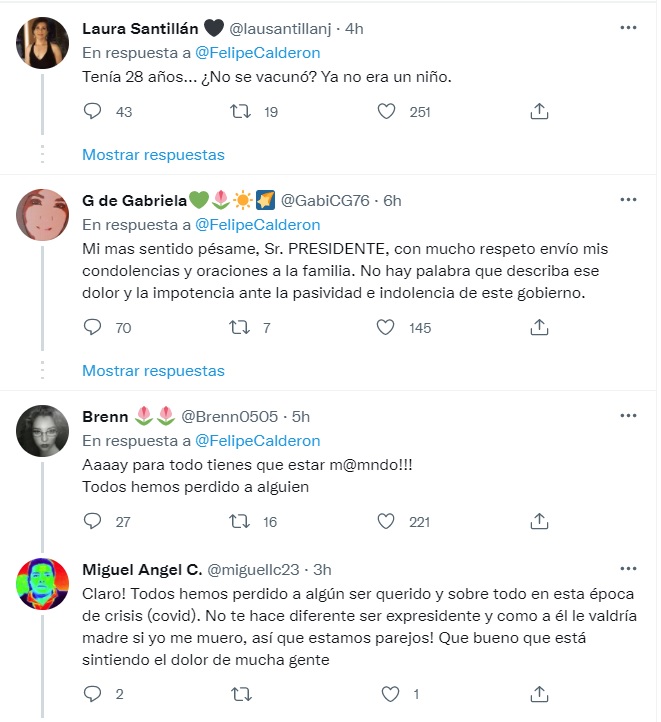Screen dimensions: 661x722
Task: Show replies under Laura Santillán's tweet
Action: 153,155
